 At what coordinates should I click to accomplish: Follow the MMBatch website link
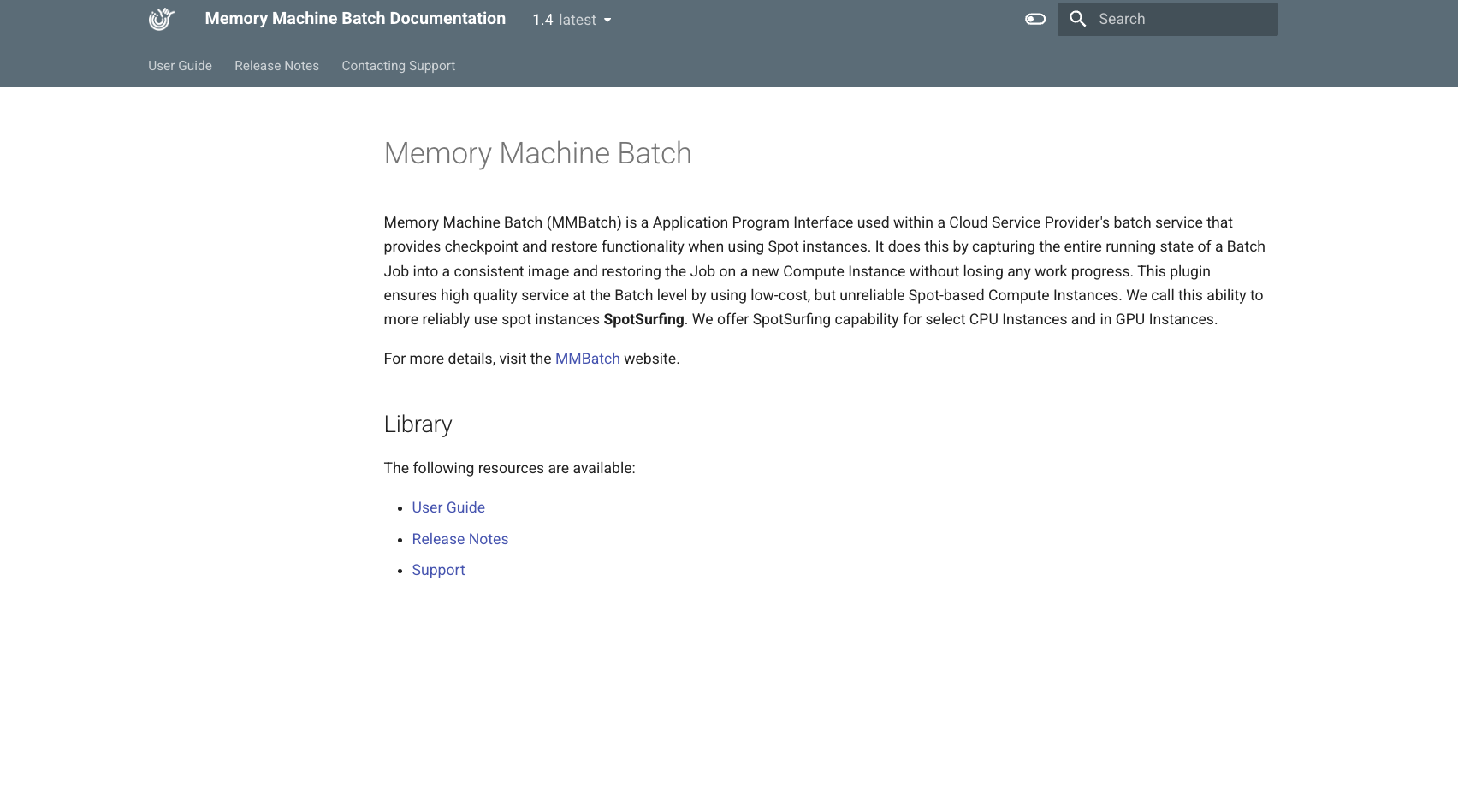coord(588,359)
